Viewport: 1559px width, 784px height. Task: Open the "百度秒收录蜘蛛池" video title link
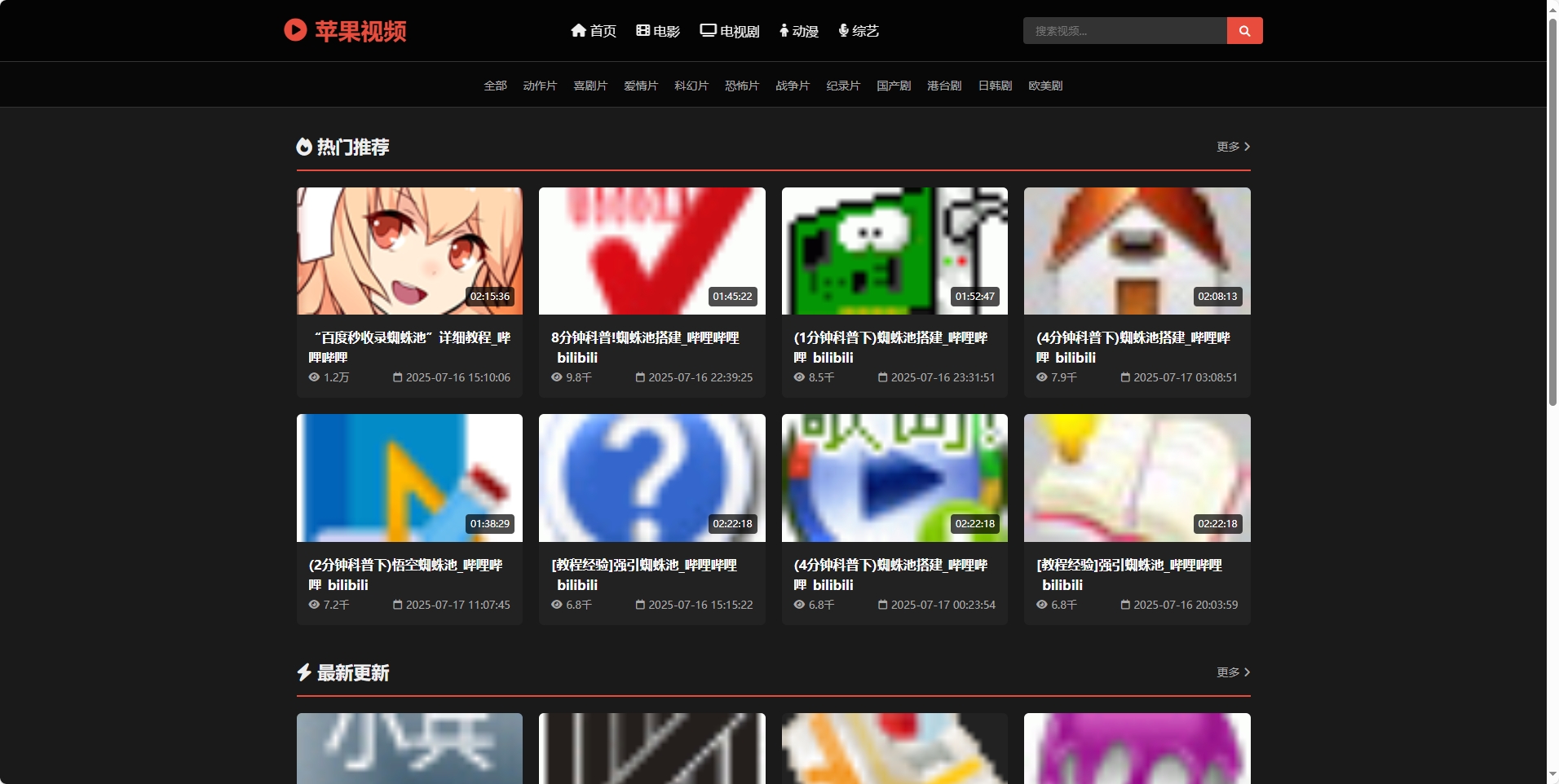pyautogui.click(x=409, y=347)
